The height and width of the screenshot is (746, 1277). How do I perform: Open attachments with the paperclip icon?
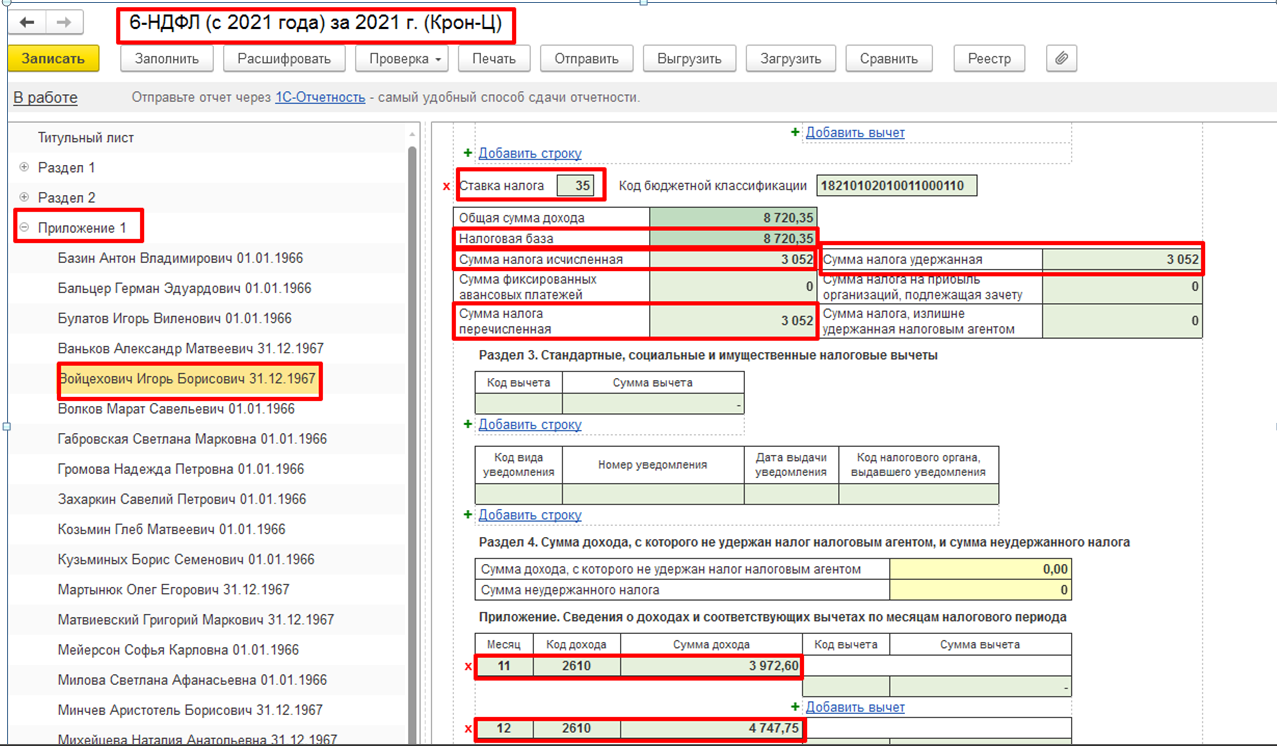click(1061, 58)
